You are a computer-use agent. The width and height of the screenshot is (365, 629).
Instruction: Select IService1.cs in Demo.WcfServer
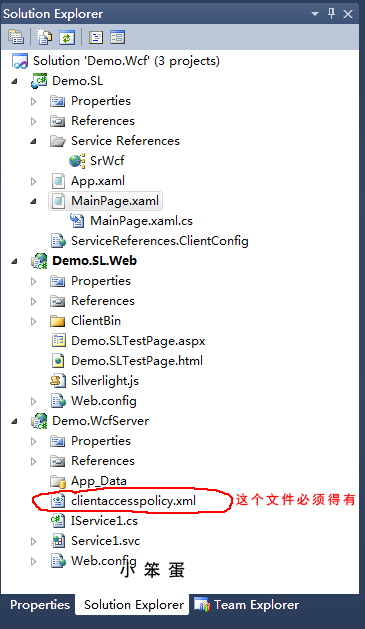(x=104, y=521)
